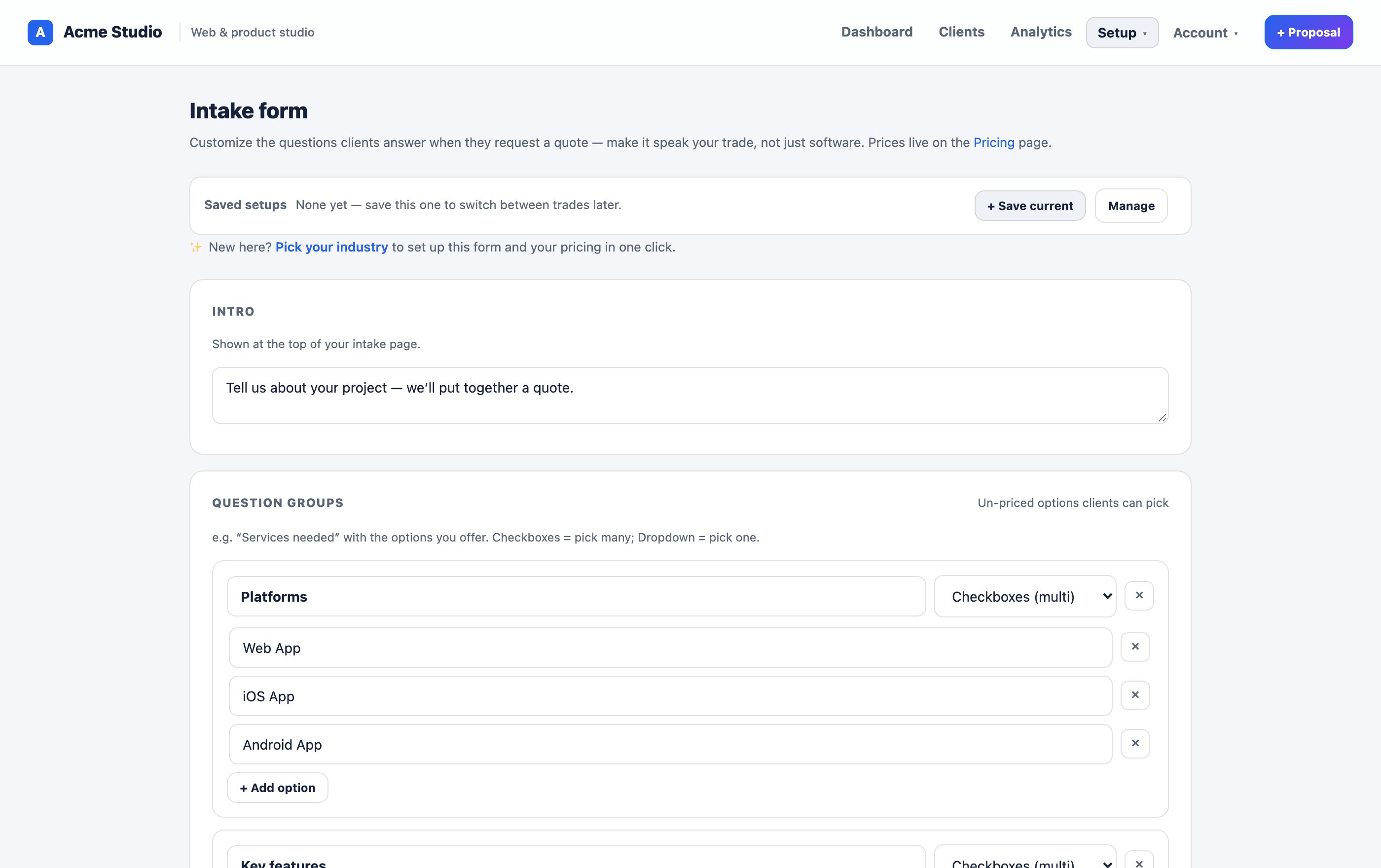Edit the intro message text area
Image resolution: width=1381 pixels, height=868 pixels.
(690, 396)
